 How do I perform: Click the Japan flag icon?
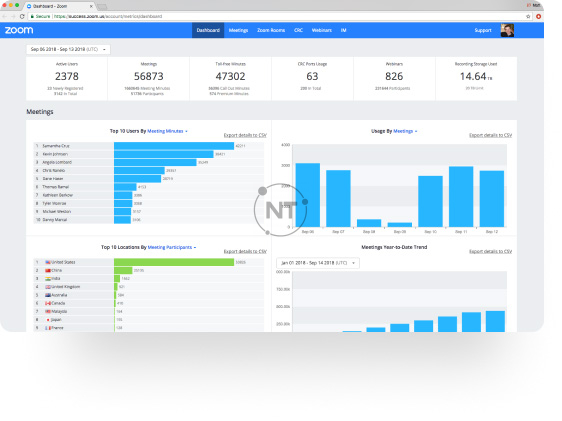click(48, 320)
